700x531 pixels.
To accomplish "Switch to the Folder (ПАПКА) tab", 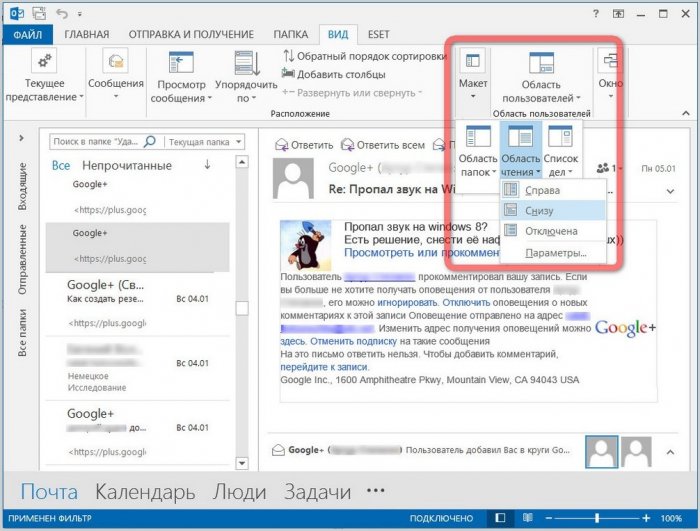I will 291,34.
